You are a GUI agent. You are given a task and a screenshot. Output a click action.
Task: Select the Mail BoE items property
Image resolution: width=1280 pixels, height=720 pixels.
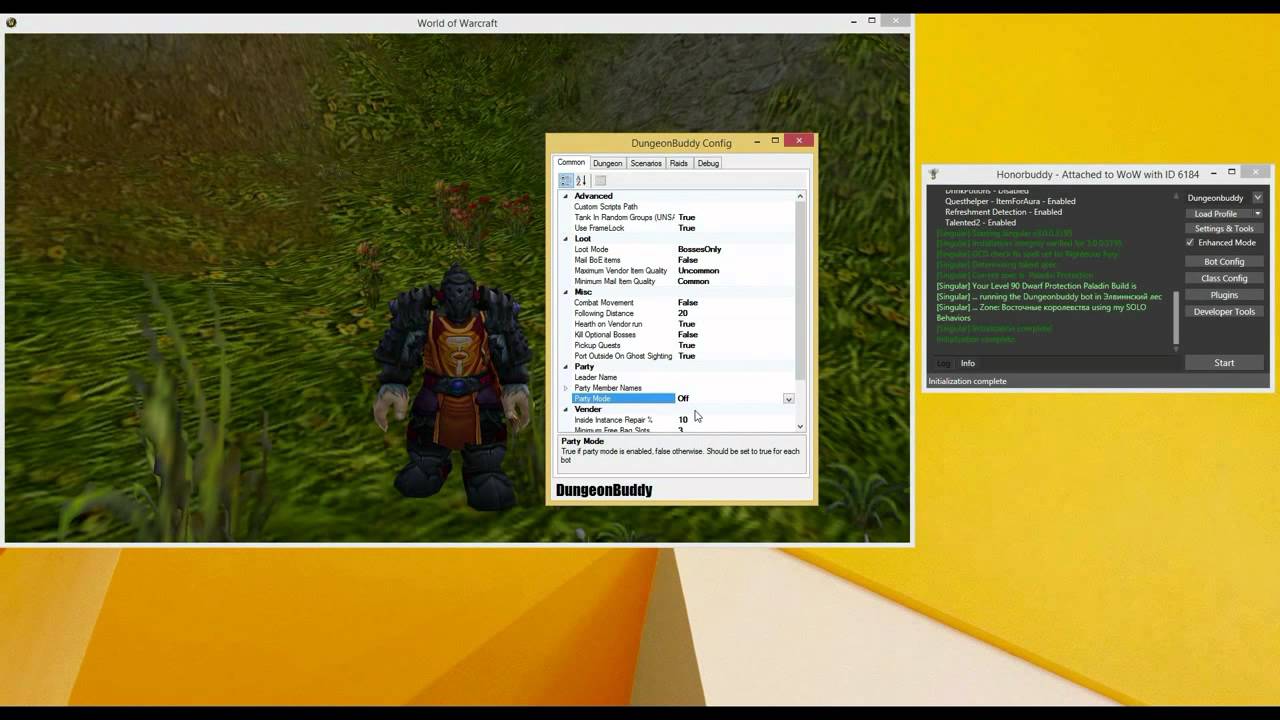[598, 260]
